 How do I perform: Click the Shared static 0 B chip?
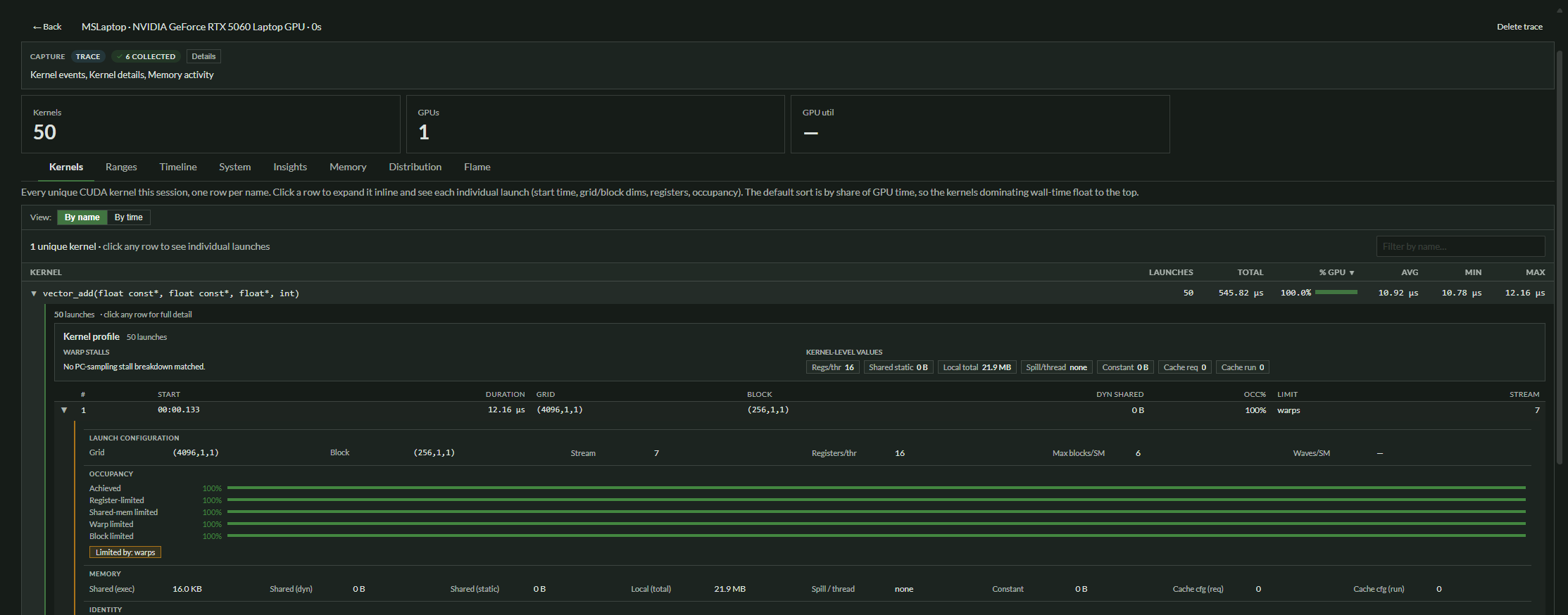pyautogui.click(x=898, y=367)
